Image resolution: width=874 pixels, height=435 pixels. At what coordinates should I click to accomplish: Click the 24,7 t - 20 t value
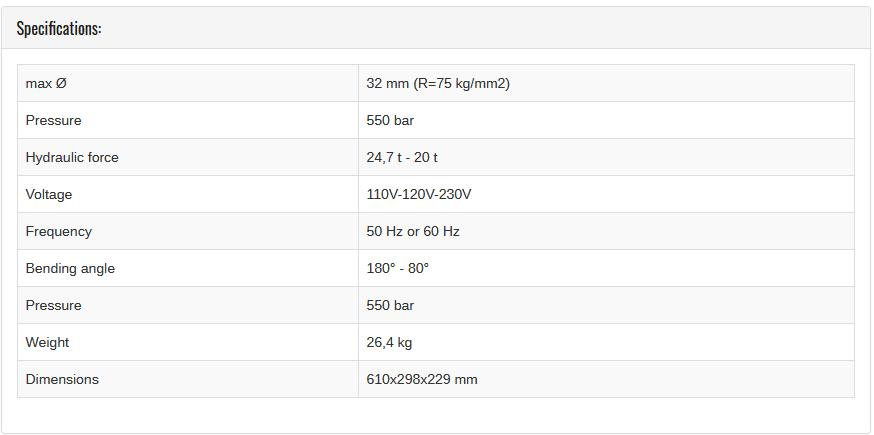(402, 157)
